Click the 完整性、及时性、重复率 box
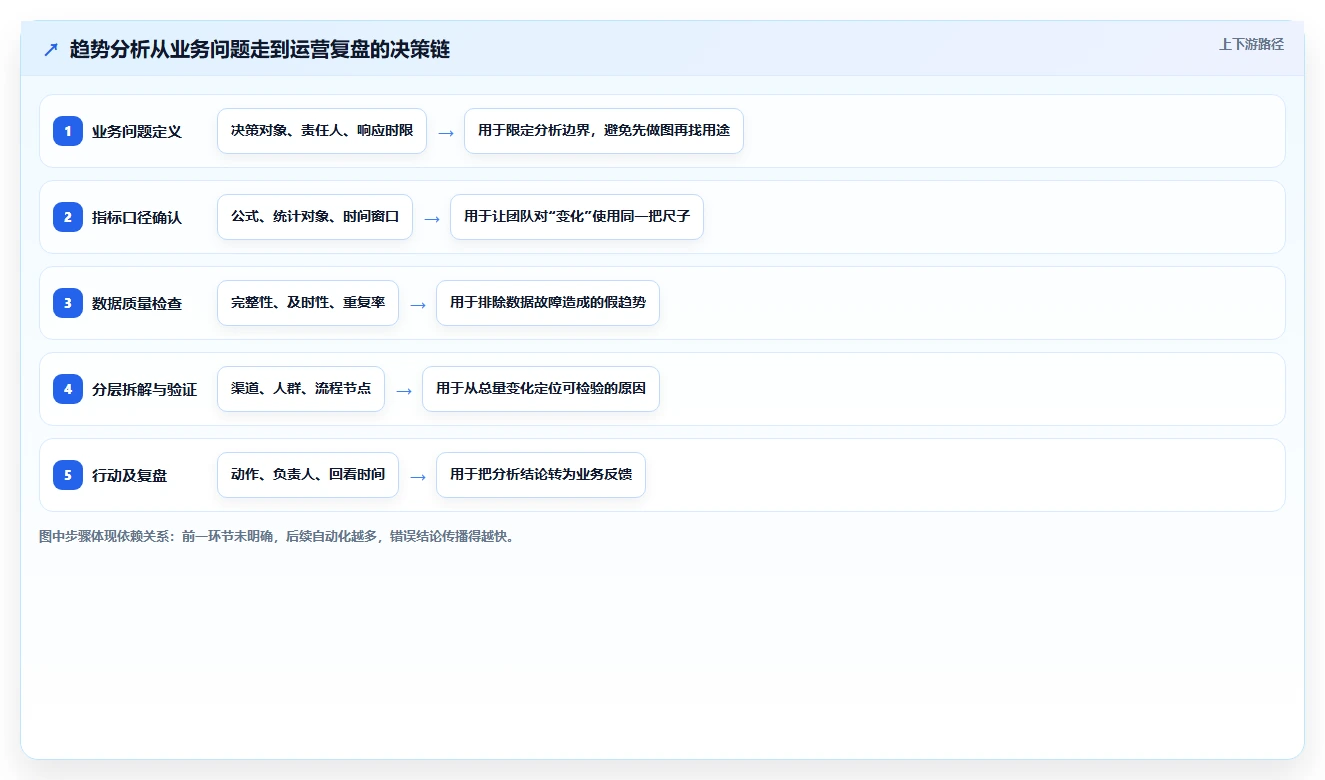Image resolution: width=1325 pixels, height=780 pixels. [x=308, y=303]
